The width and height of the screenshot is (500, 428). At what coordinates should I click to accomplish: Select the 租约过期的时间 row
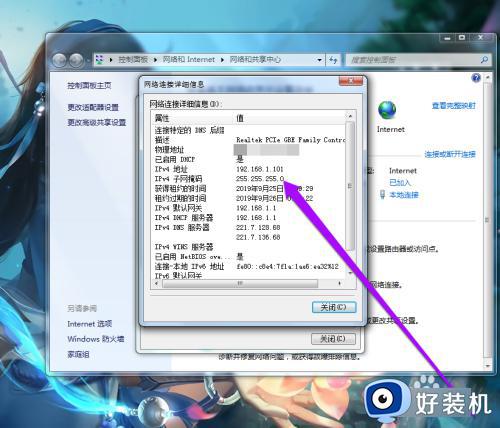pos(249,198)
